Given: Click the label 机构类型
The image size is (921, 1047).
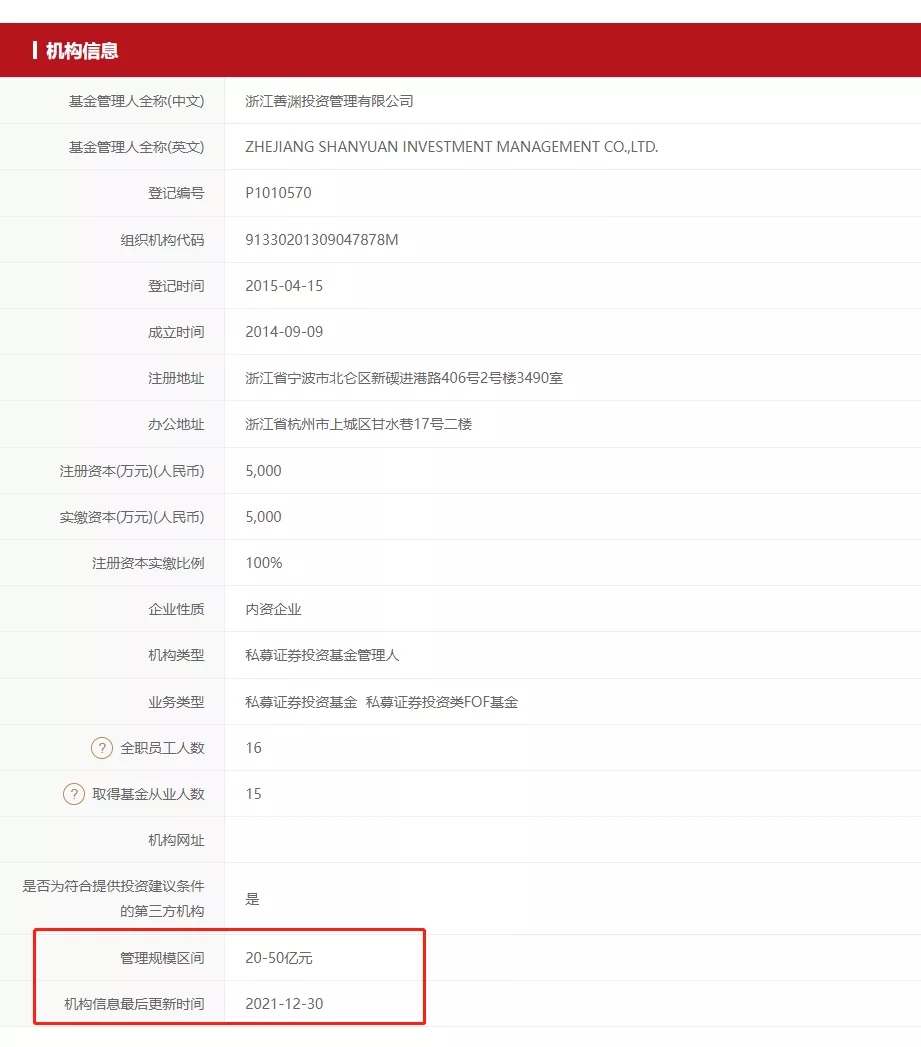Looking at the screenshot, I should pyautogui.click(x=176, y=655).
